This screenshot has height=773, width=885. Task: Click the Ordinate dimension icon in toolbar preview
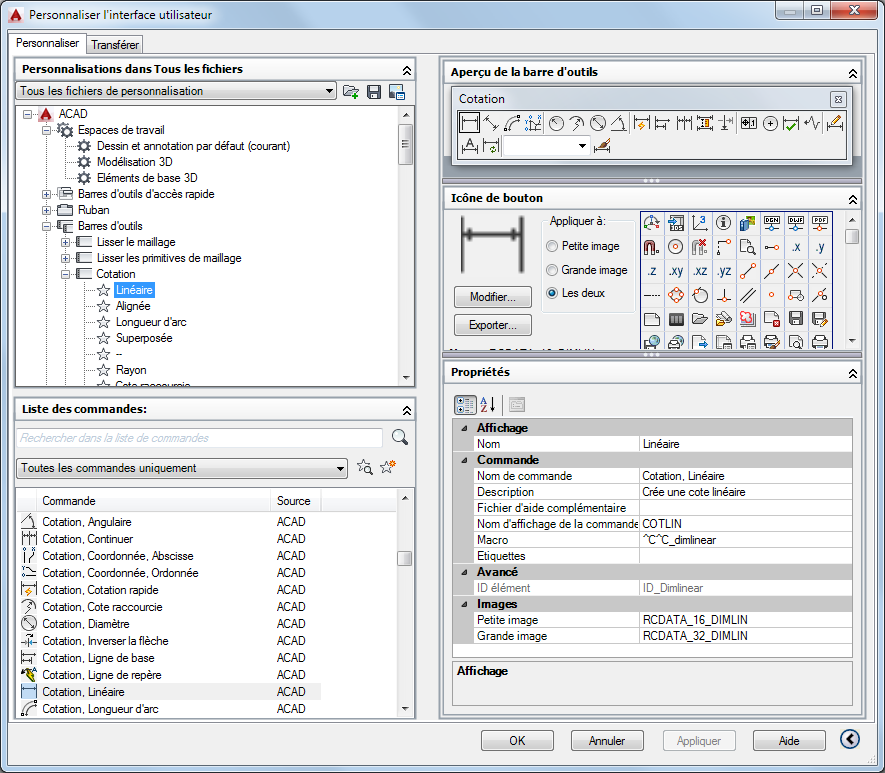(533, 122)
